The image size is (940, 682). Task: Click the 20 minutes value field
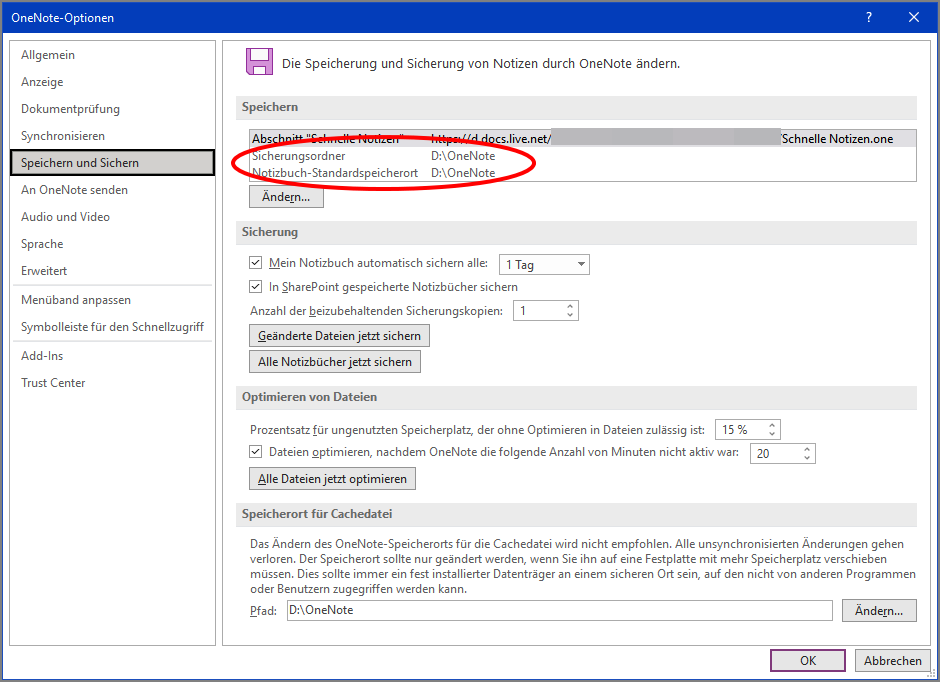click(x=776, y=453)
